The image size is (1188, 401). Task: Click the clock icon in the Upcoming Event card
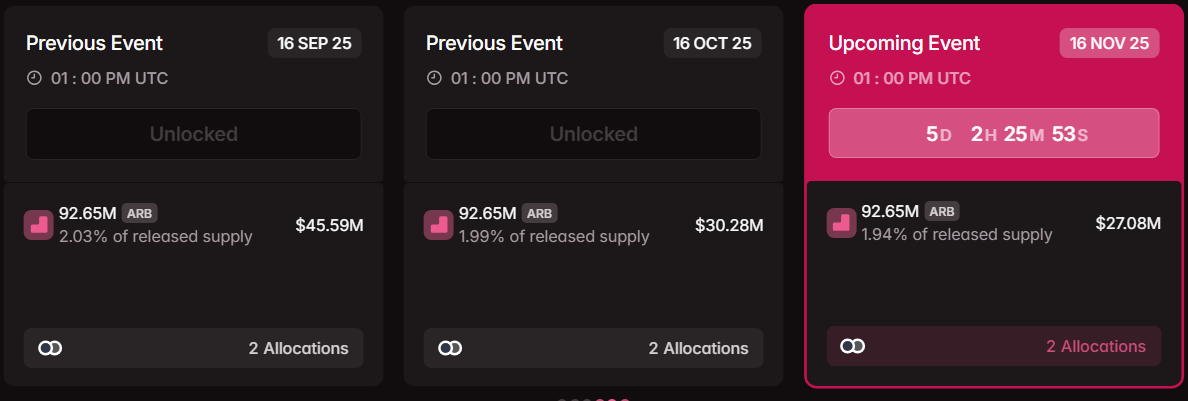click(837, 78)
